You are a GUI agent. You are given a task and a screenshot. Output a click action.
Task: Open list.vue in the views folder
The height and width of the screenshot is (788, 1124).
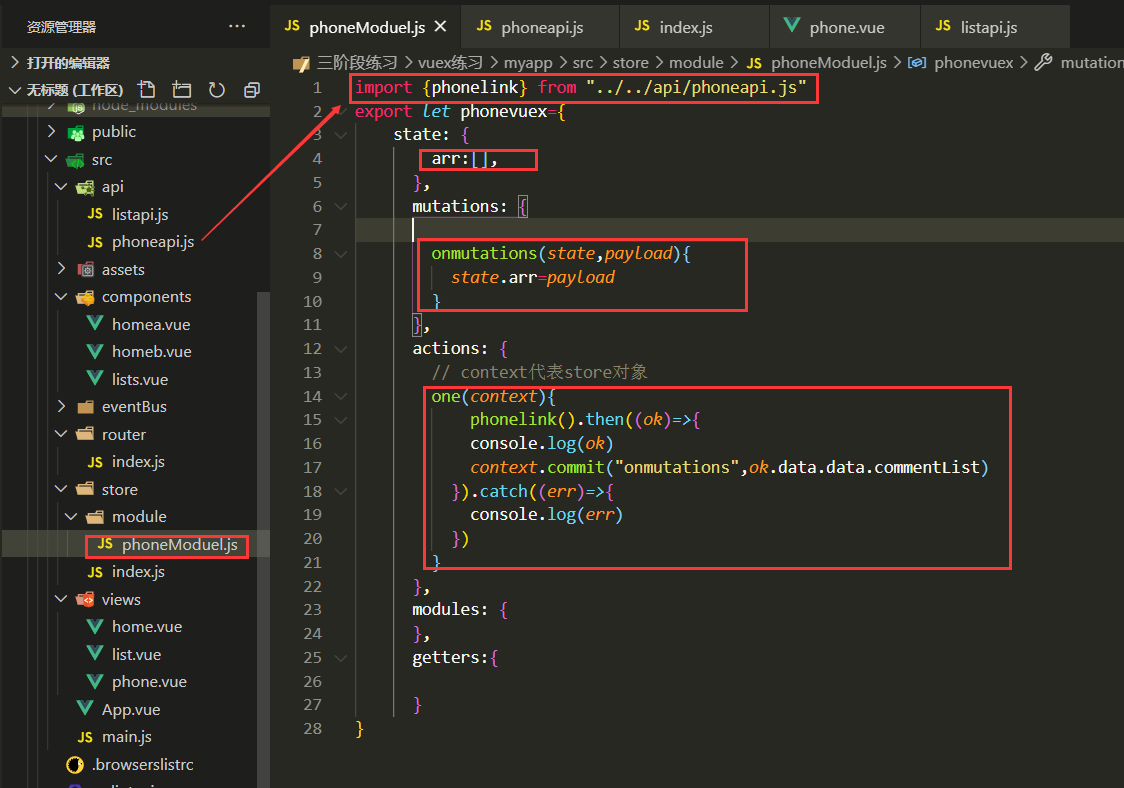point(136,654)
